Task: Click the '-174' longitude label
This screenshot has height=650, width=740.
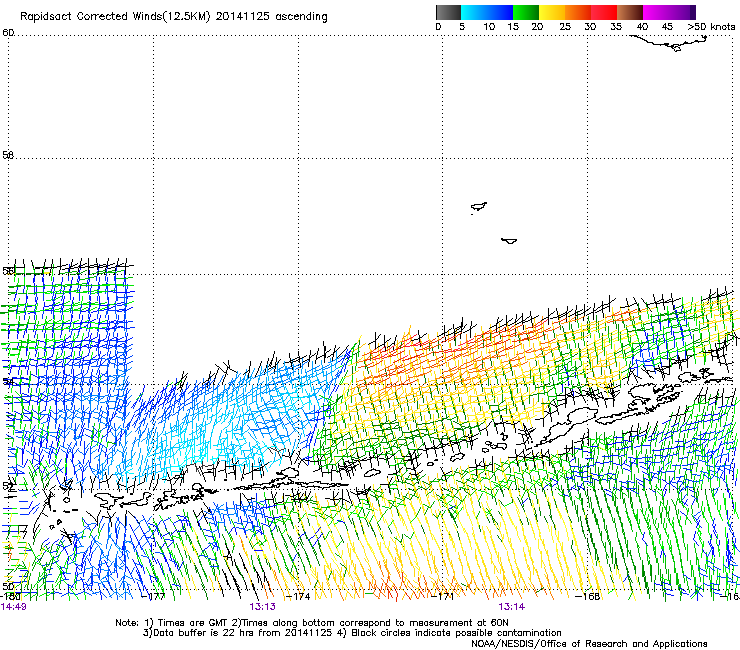Action: click(298, 596)
